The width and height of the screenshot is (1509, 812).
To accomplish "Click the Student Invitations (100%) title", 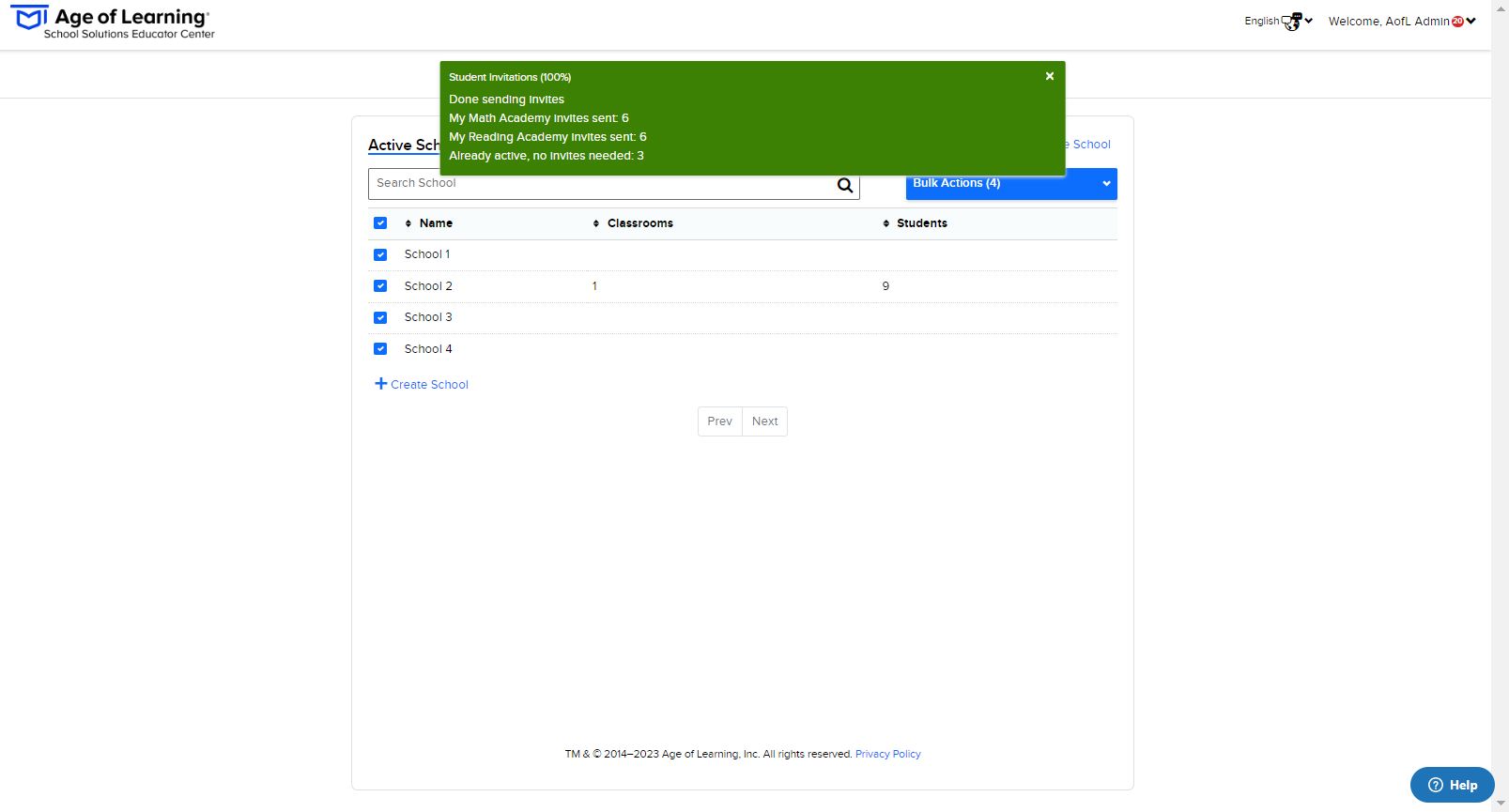I will [x=510, y=77].
